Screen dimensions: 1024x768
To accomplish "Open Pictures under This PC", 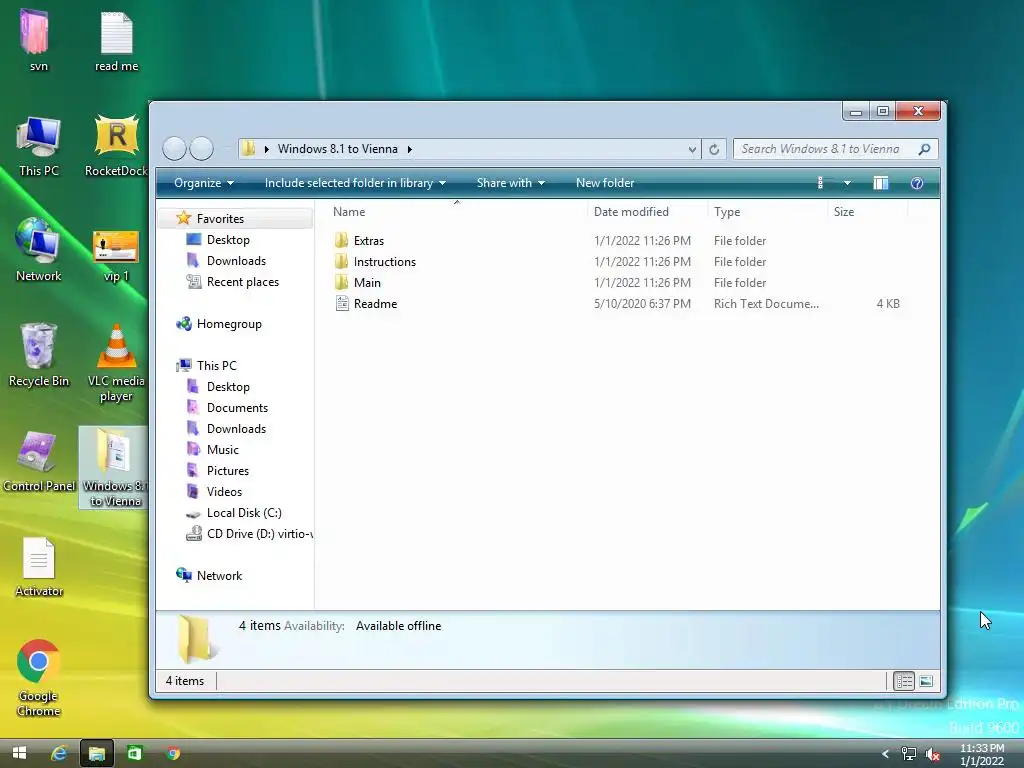I will [227, 470].
